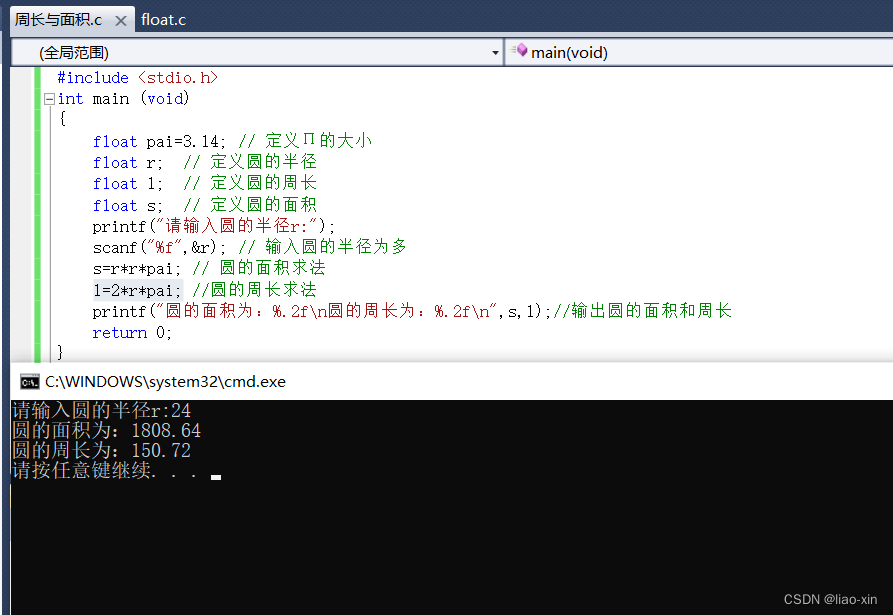Open the main(void) member dropdown
This screenshot has height=615, width=893.
[700, 52]
